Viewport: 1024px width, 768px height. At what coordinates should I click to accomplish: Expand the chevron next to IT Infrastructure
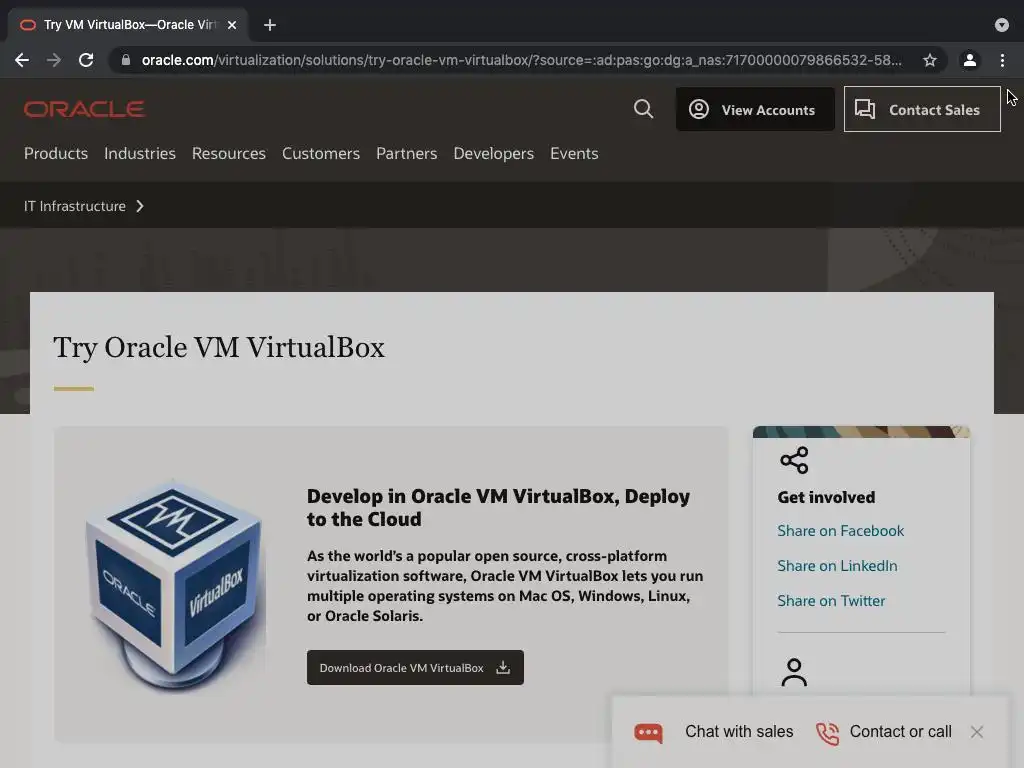[x=140, y=206]
